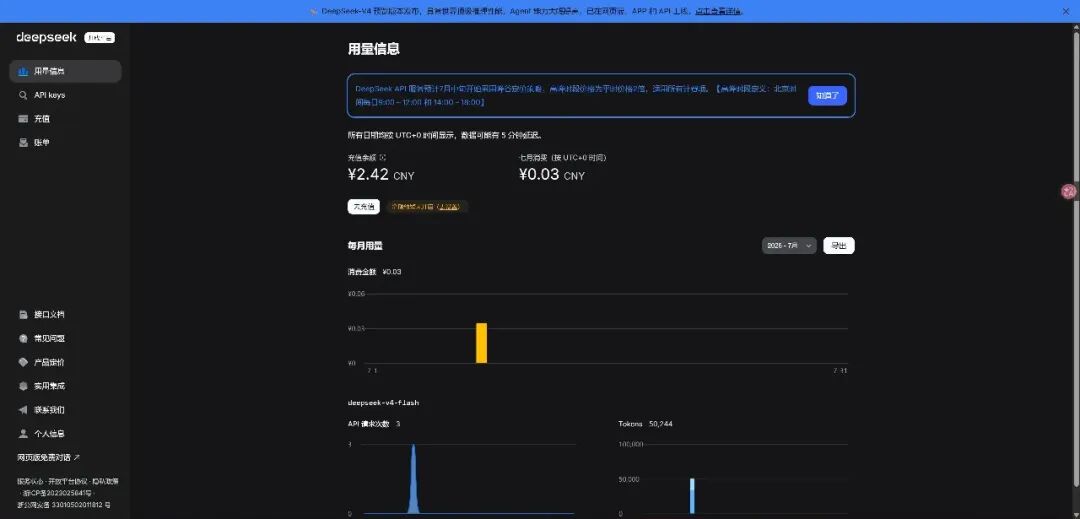Click the deepseek logo in sidebar
1080x519 pixels.
pos(46,37)
